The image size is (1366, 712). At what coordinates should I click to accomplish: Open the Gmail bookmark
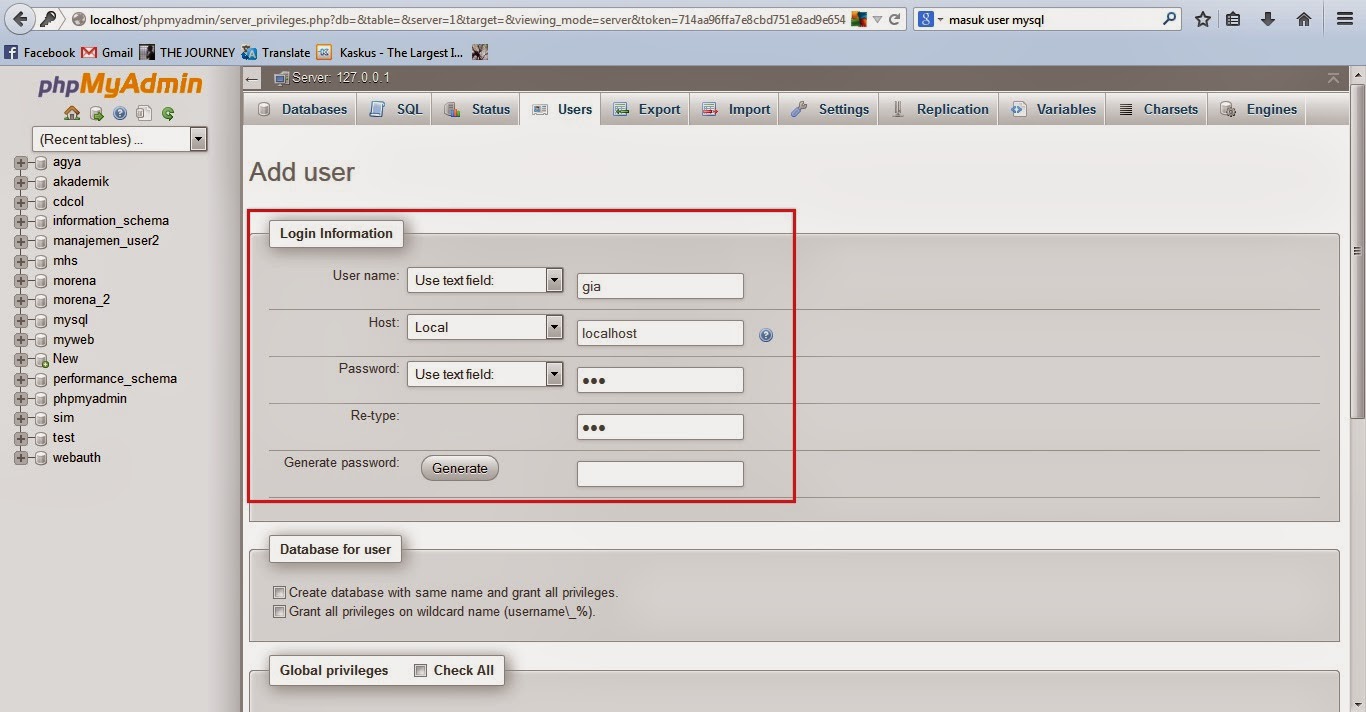107,53
